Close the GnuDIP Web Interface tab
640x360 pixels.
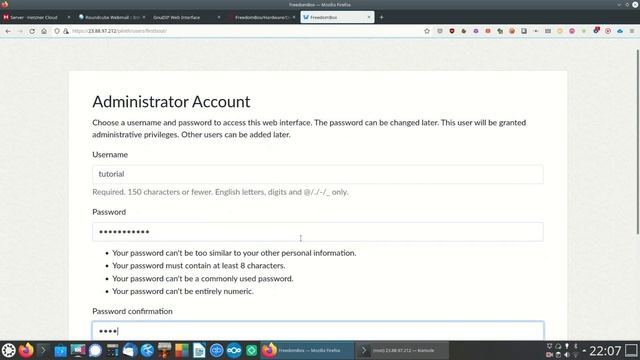click(219, 17)
